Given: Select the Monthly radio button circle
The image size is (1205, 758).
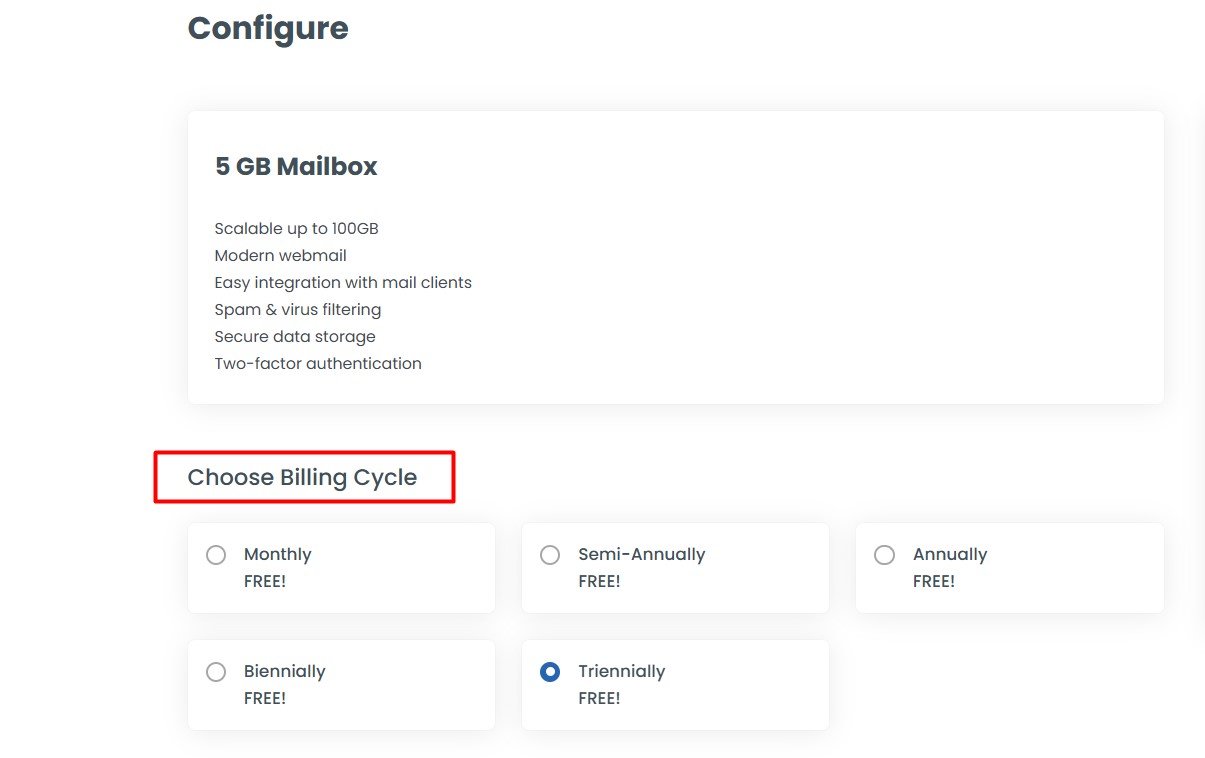Looking at the screenshot, I should tap(216, 555).
